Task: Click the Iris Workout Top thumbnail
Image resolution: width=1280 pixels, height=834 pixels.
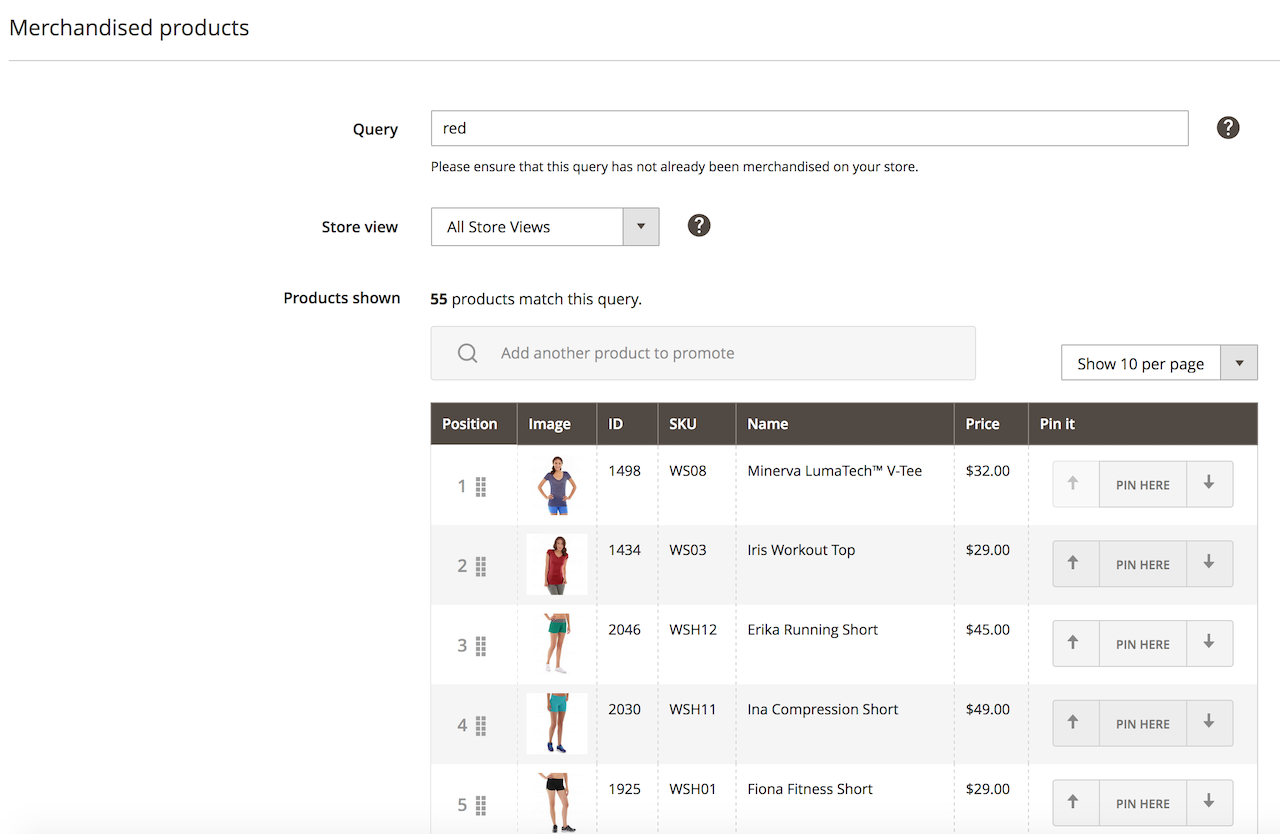Action: tap(556, 563)
